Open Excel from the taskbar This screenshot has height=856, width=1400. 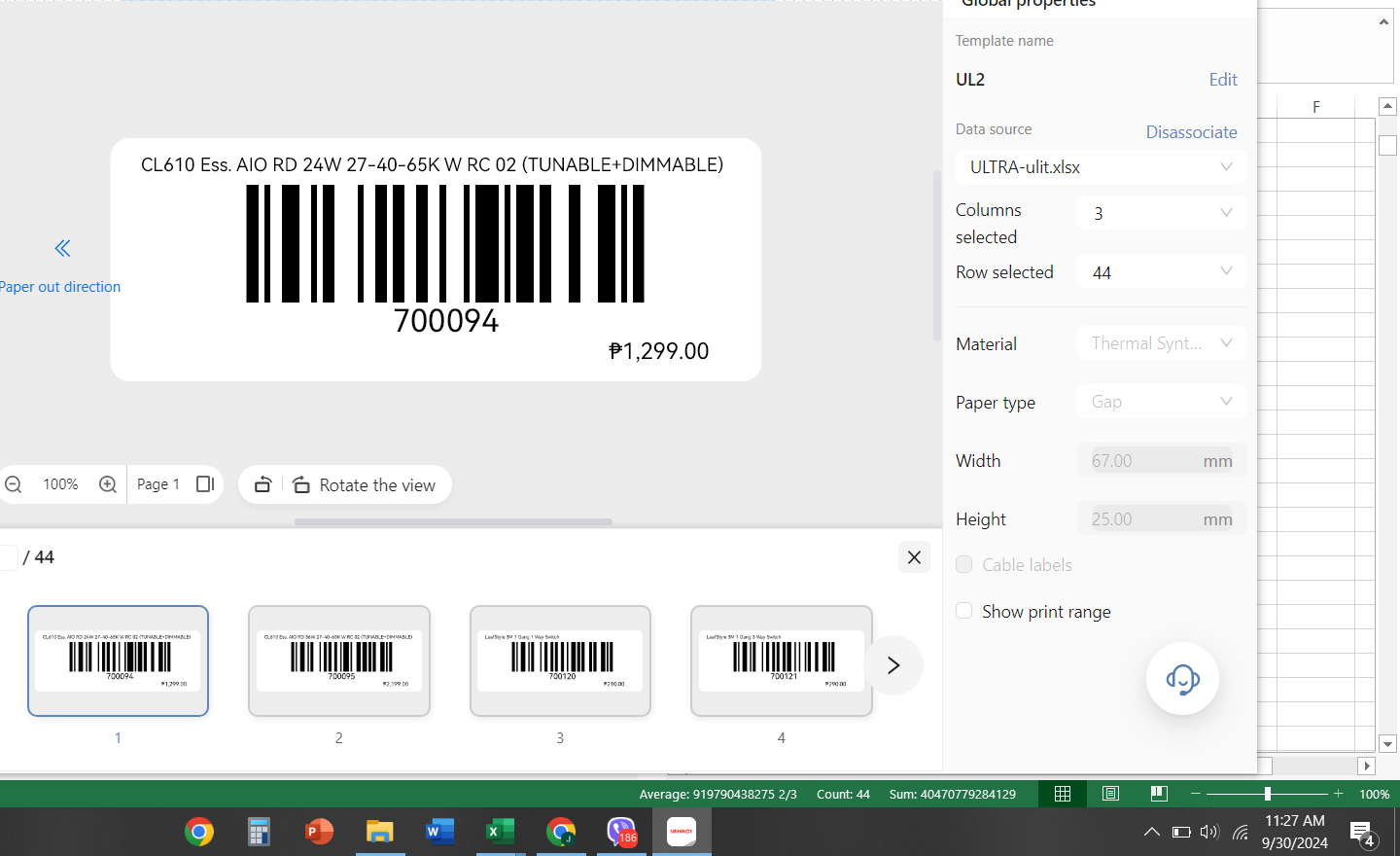pos(500,832)
